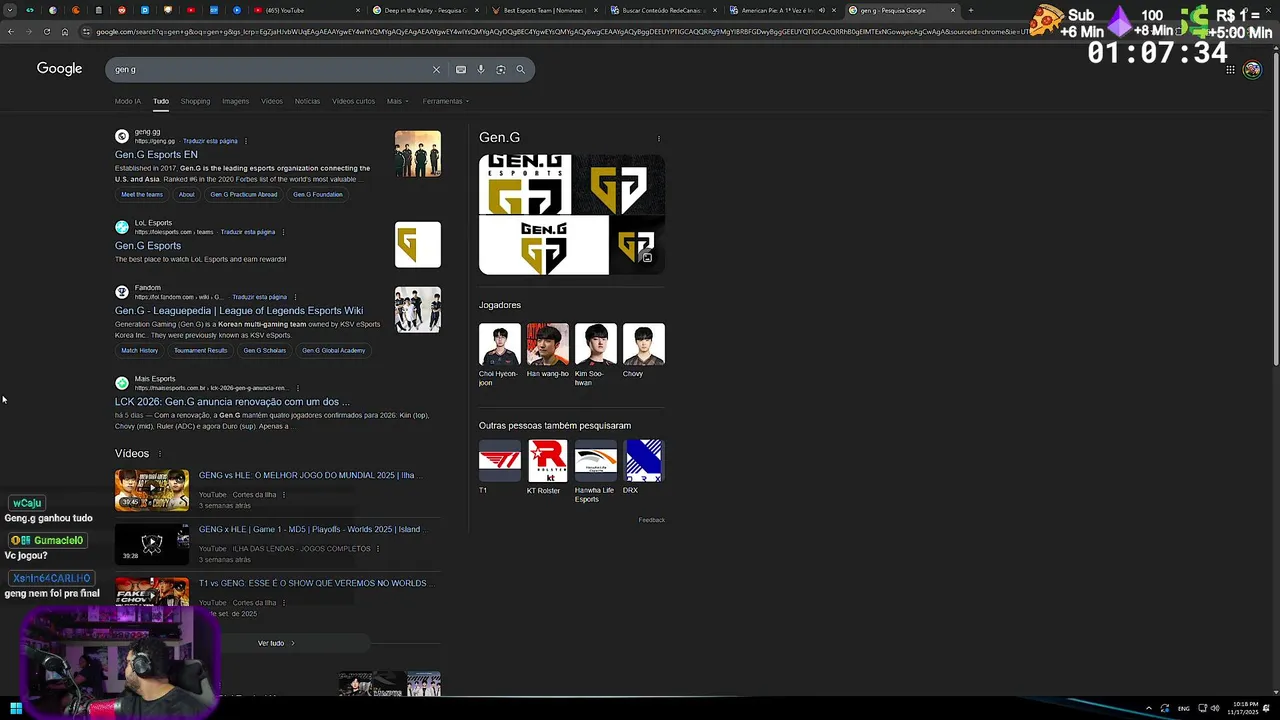
Task: Show hidden system tray icons
Action: [x=1148, y=709]
